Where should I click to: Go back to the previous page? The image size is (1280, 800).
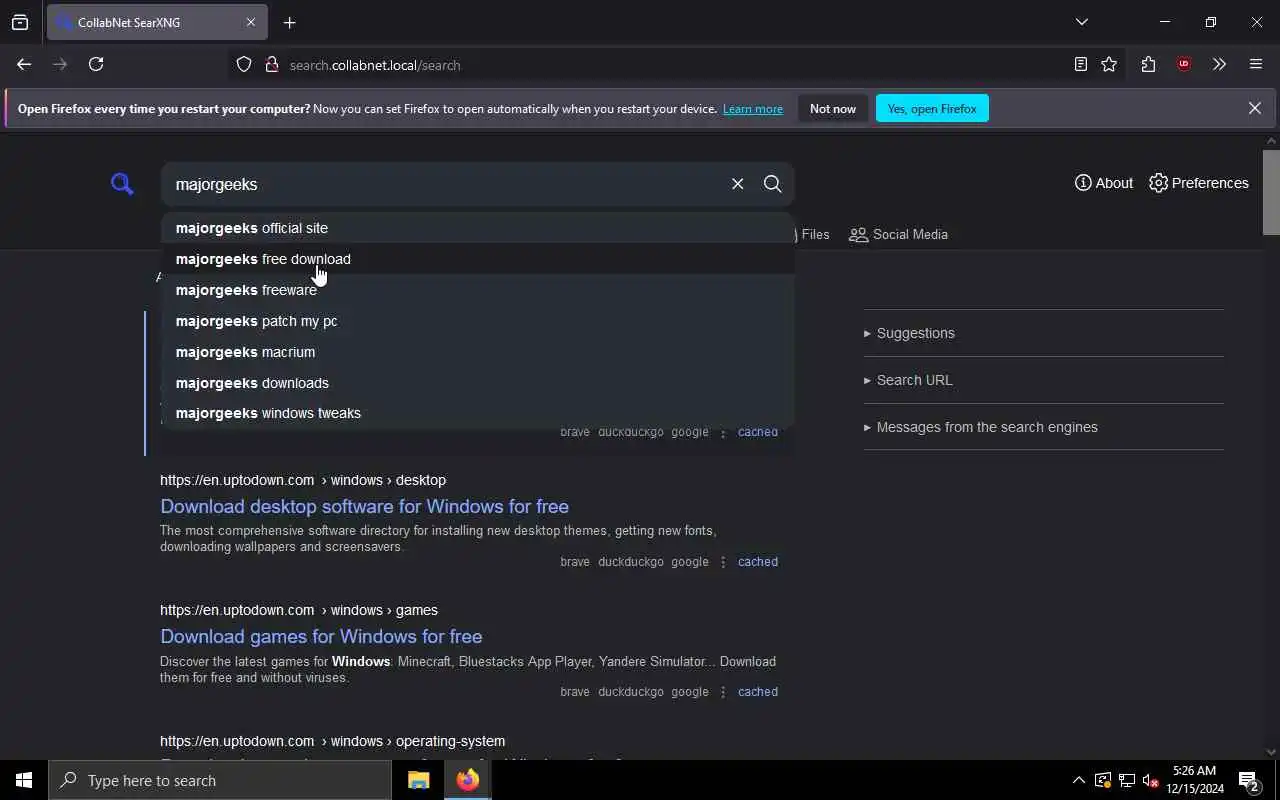[24, 64]
